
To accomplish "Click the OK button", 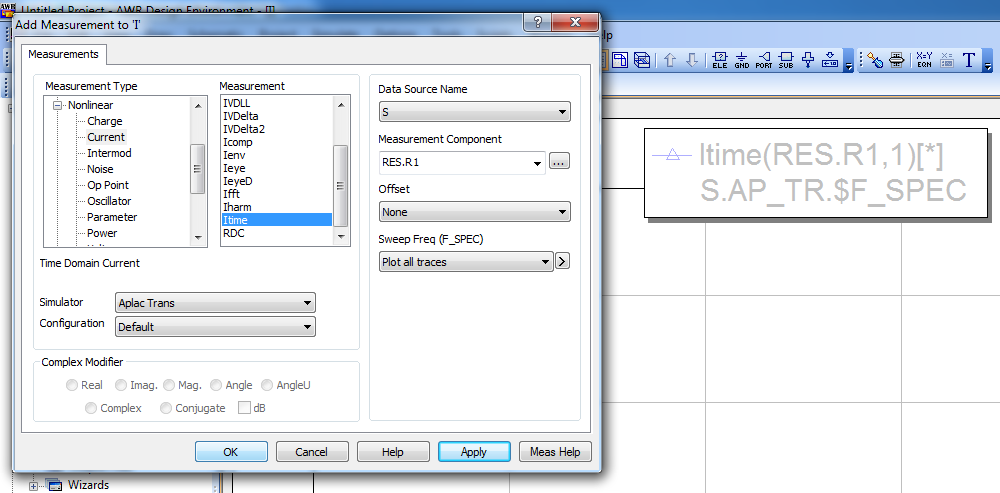I will [x=231, y=452].
